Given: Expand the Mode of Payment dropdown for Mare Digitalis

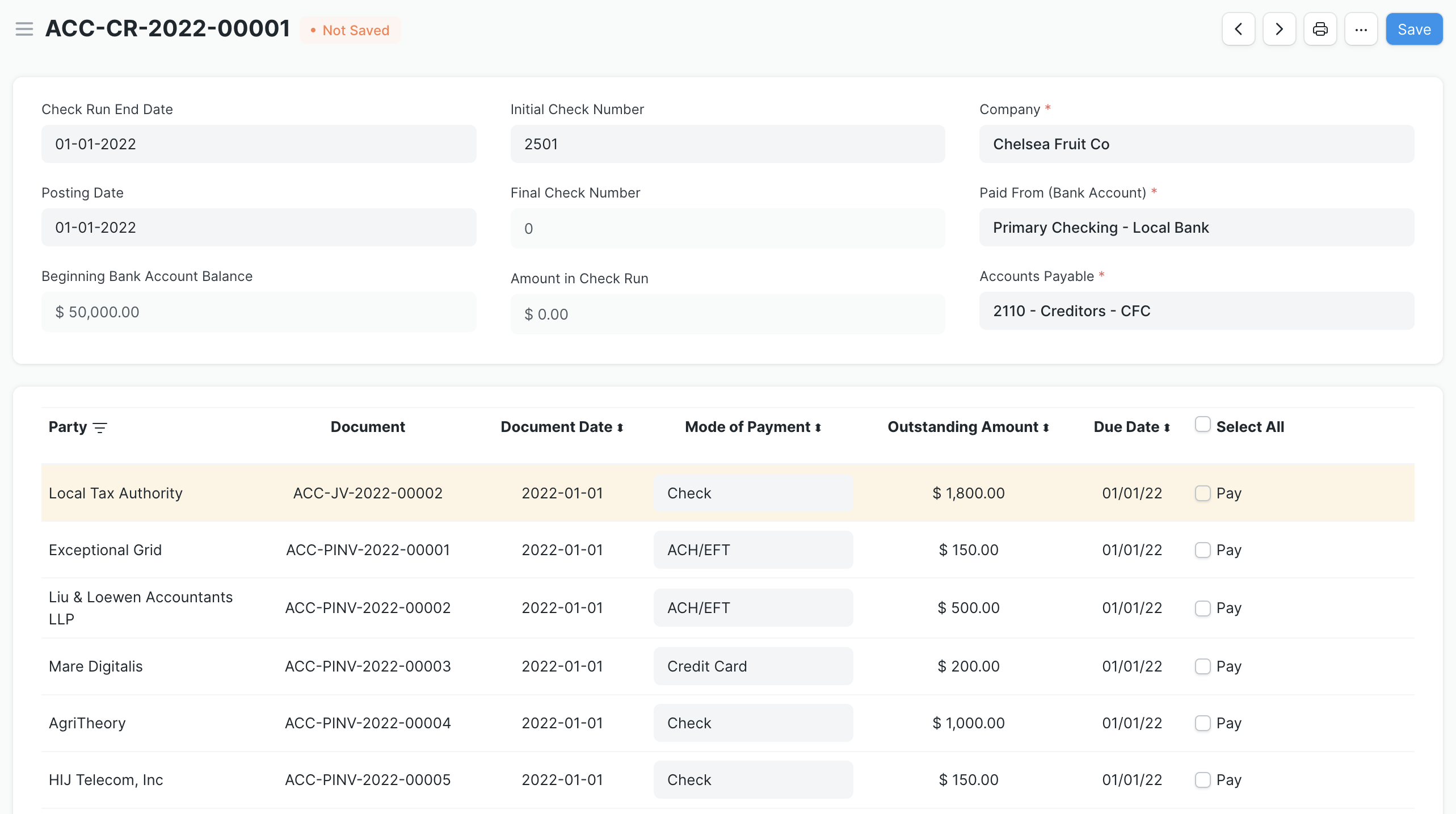Looking at the screenshot, I should pyautogui.click(x=753, y=665).
